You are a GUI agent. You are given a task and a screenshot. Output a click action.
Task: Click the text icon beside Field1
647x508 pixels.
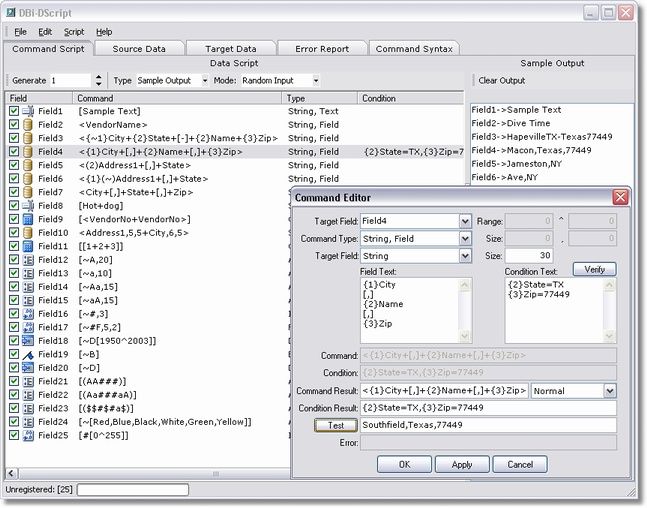click(28, 111)
